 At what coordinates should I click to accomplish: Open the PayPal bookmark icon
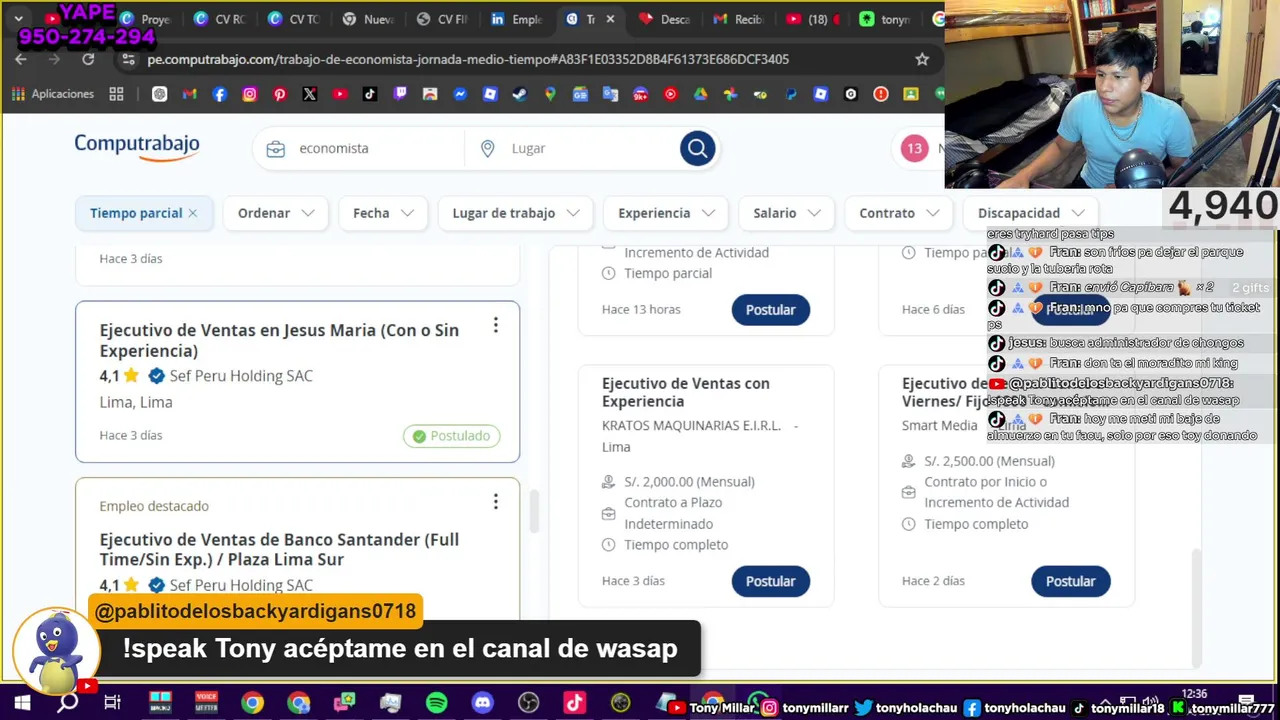(x=791, y=94)
